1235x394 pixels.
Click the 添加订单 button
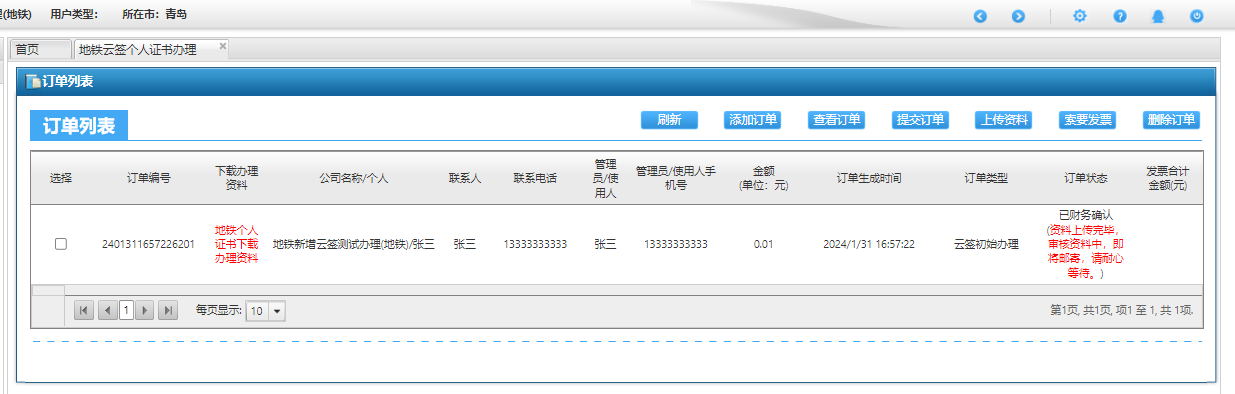pyautogui.click(x=753, y=120)
